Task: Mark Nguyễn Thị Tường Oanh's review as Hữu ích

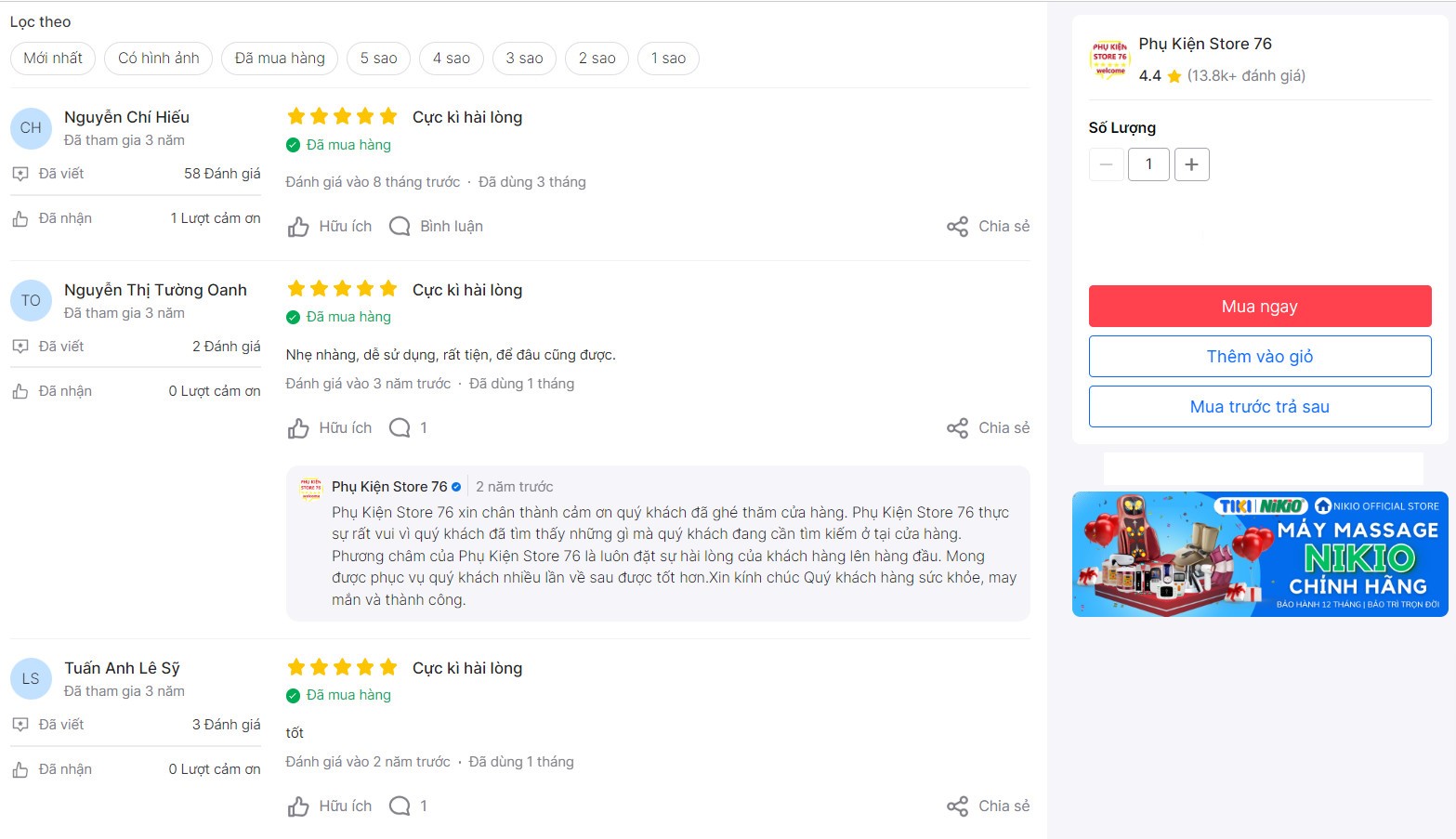Action: point(329,428)
